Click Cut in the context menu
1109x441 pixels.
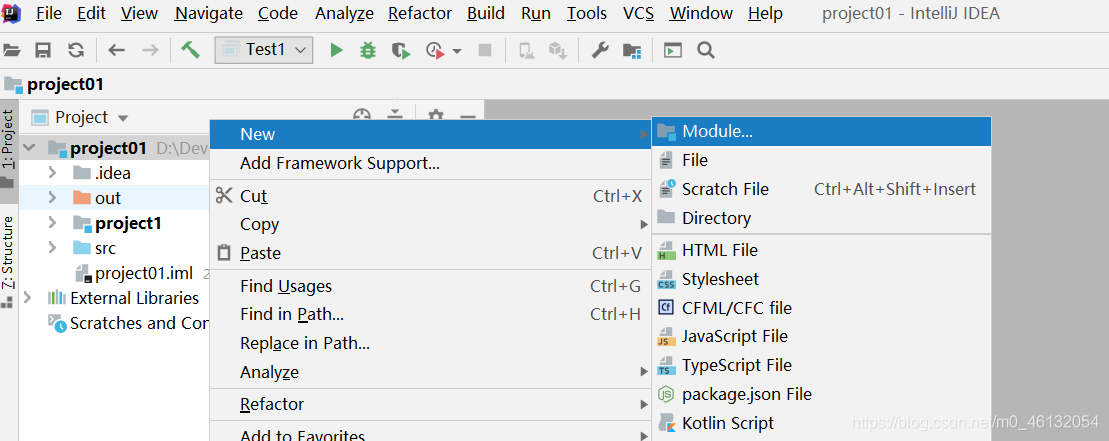coord(431,196)
